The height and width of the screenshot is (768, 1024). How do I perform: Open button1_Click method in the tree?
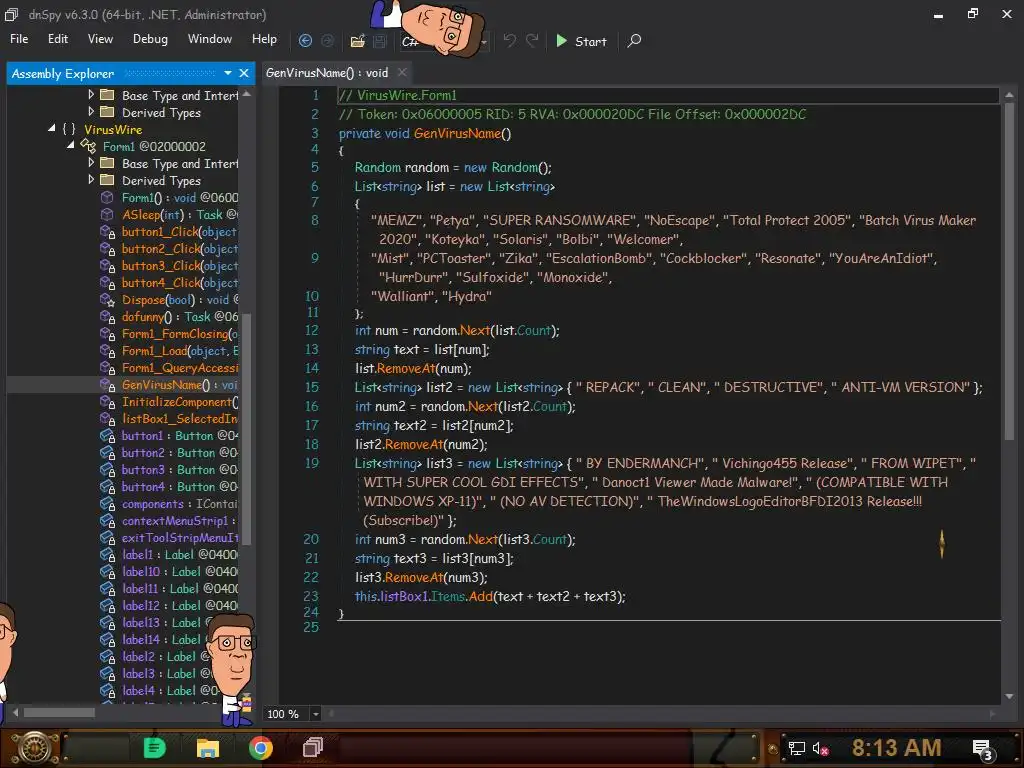point(179,232)
